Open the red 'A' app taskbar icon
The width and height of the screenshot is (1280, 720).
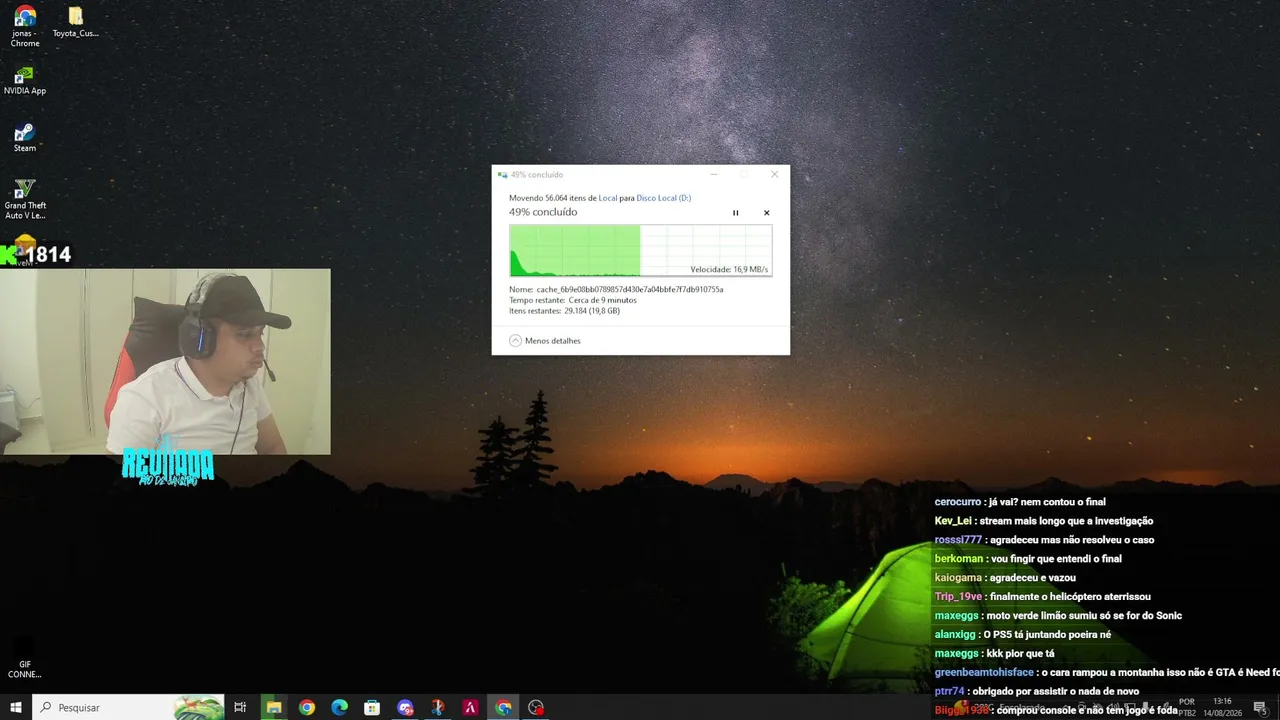470,707
